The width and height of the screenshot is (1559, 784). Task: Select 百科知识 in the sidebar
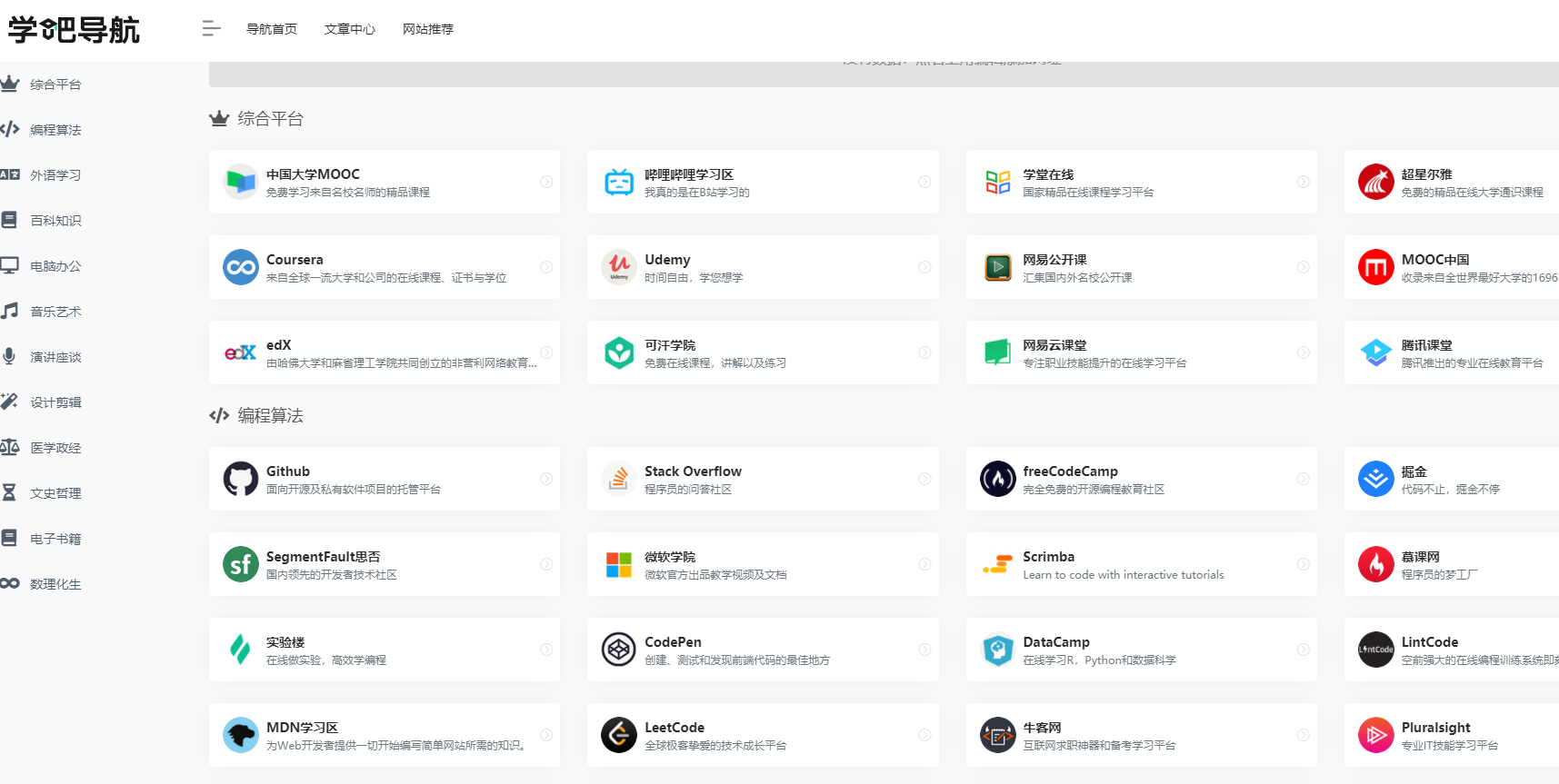point(55,221)
